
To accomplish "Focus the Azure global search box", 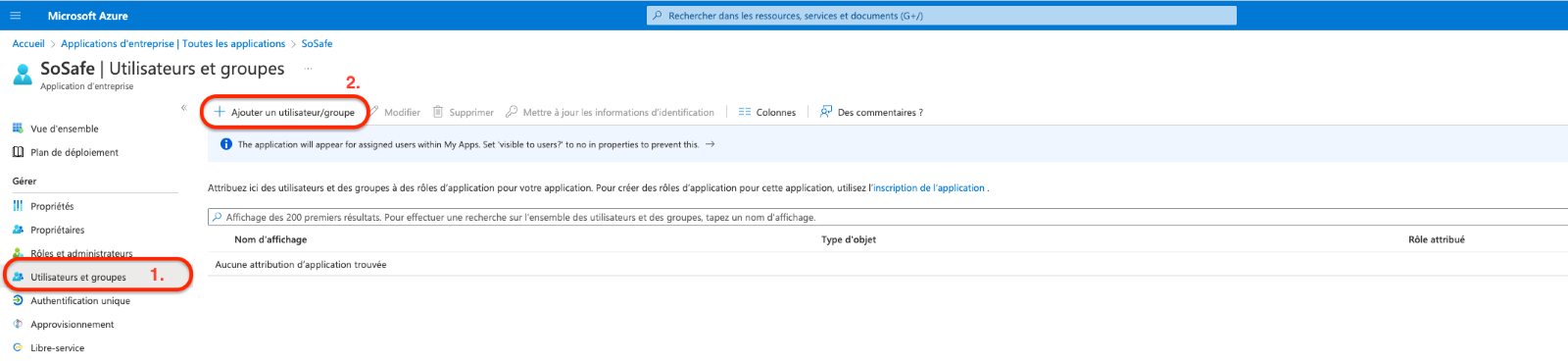I will tap(942, 16).
